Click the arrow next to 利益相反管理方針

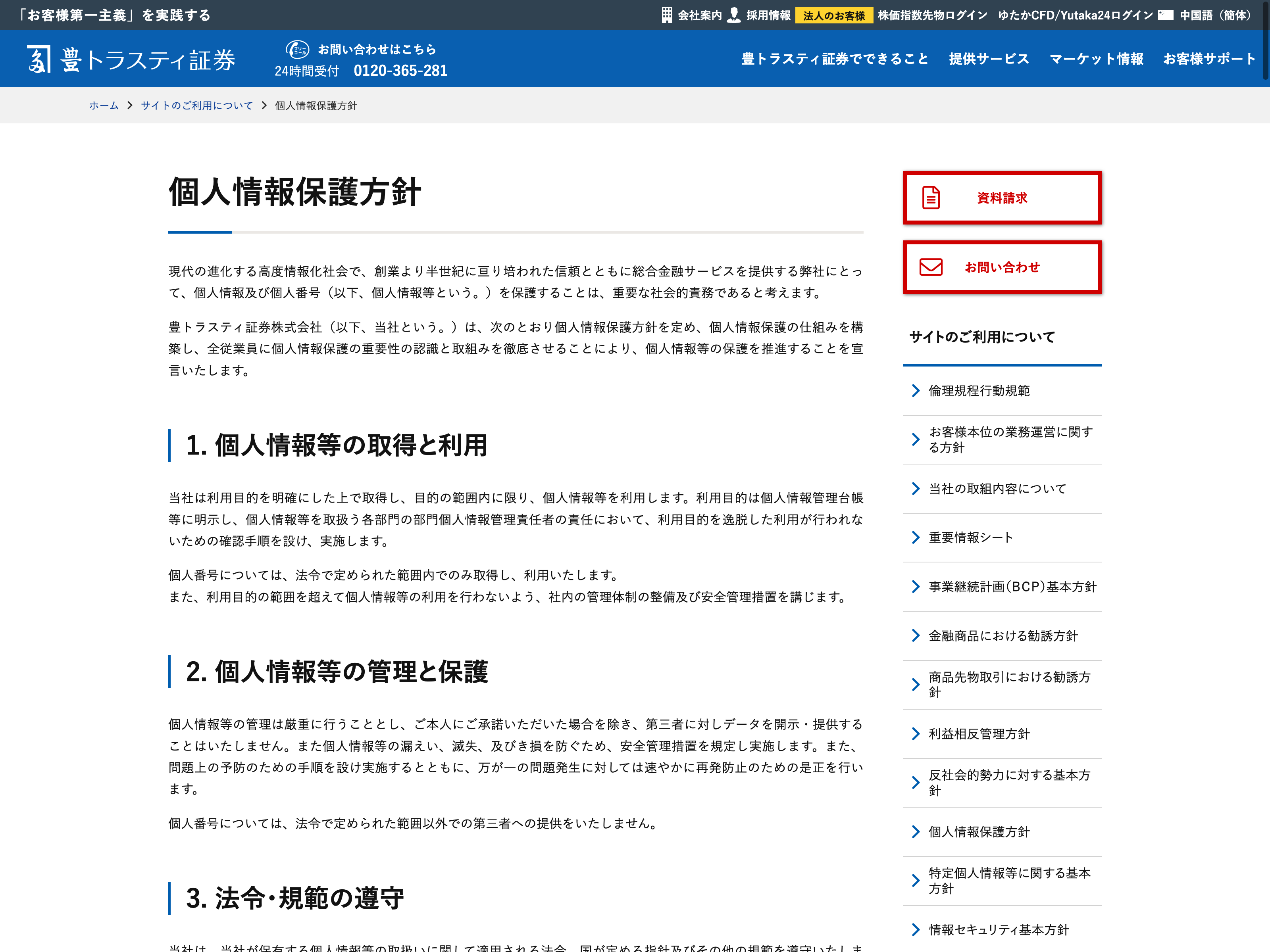click(916, 734)
